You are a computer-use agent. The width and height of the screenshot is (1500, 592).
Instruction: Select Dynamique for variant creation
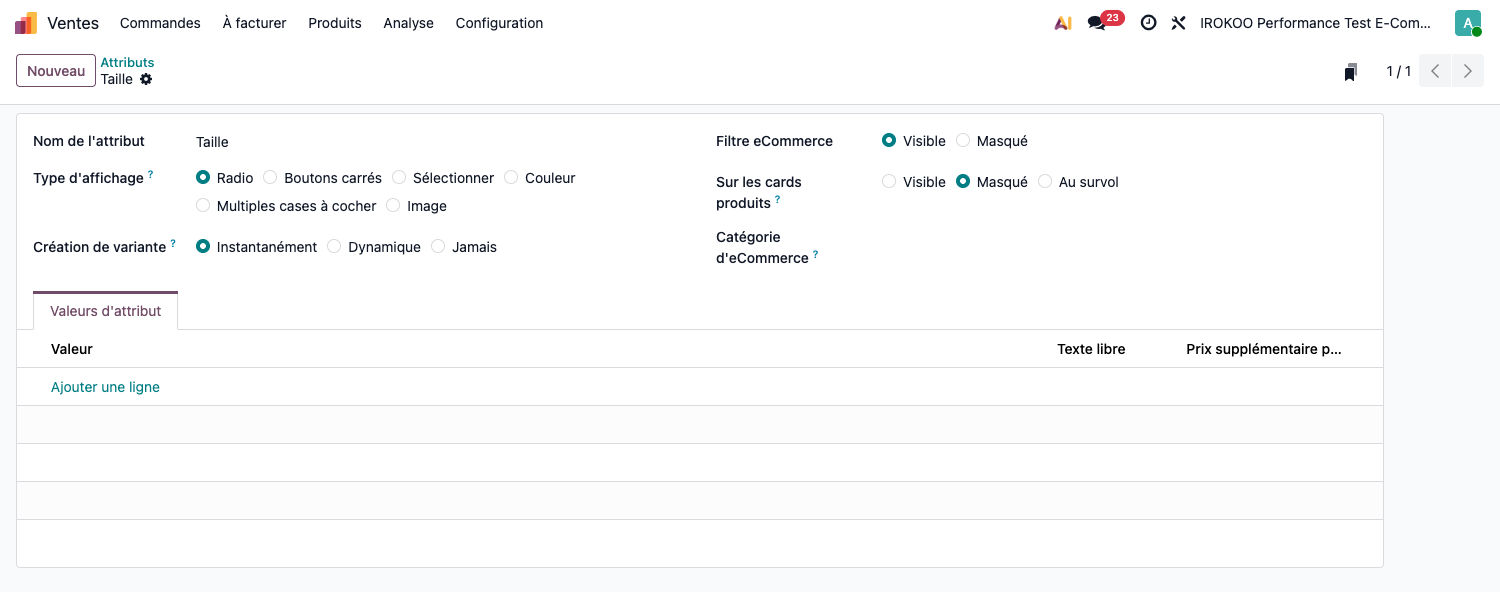[x=374, y=247]
